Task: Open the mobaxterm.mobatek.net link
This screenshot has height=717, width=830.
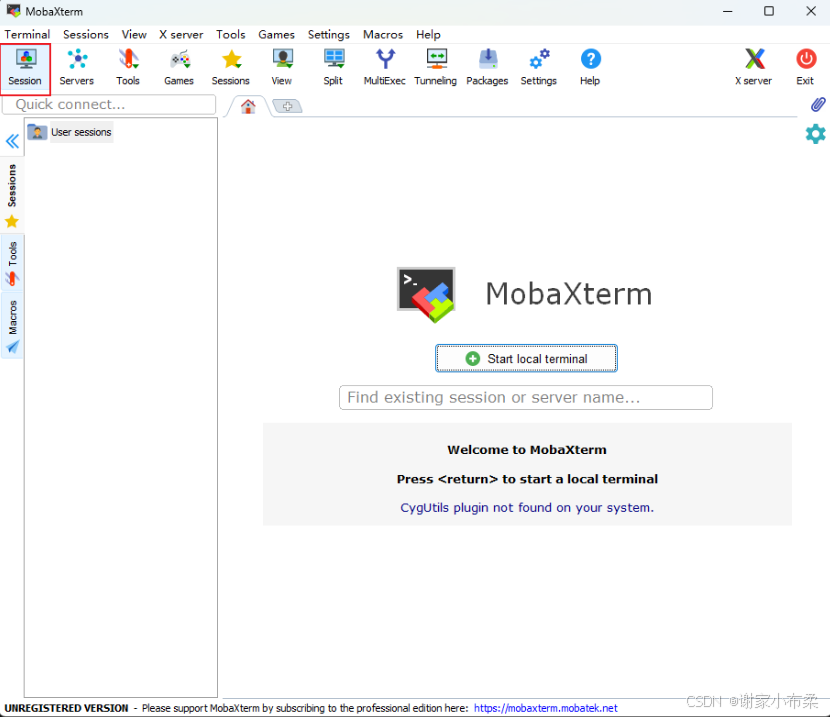Action: 546,708
